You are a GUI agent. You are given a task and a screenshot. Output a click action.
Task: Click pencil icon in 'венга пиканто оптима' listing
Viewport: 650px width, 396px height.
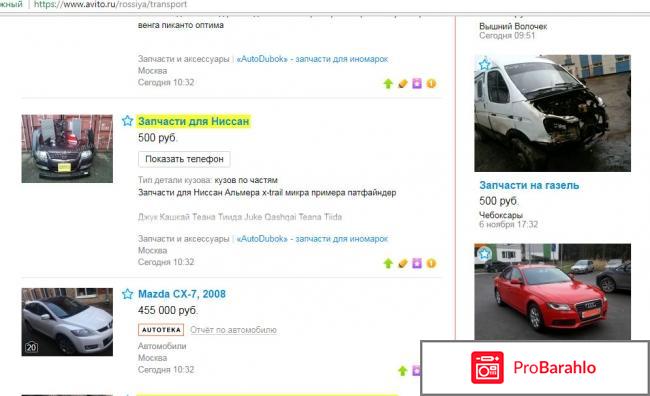point(403,83)
